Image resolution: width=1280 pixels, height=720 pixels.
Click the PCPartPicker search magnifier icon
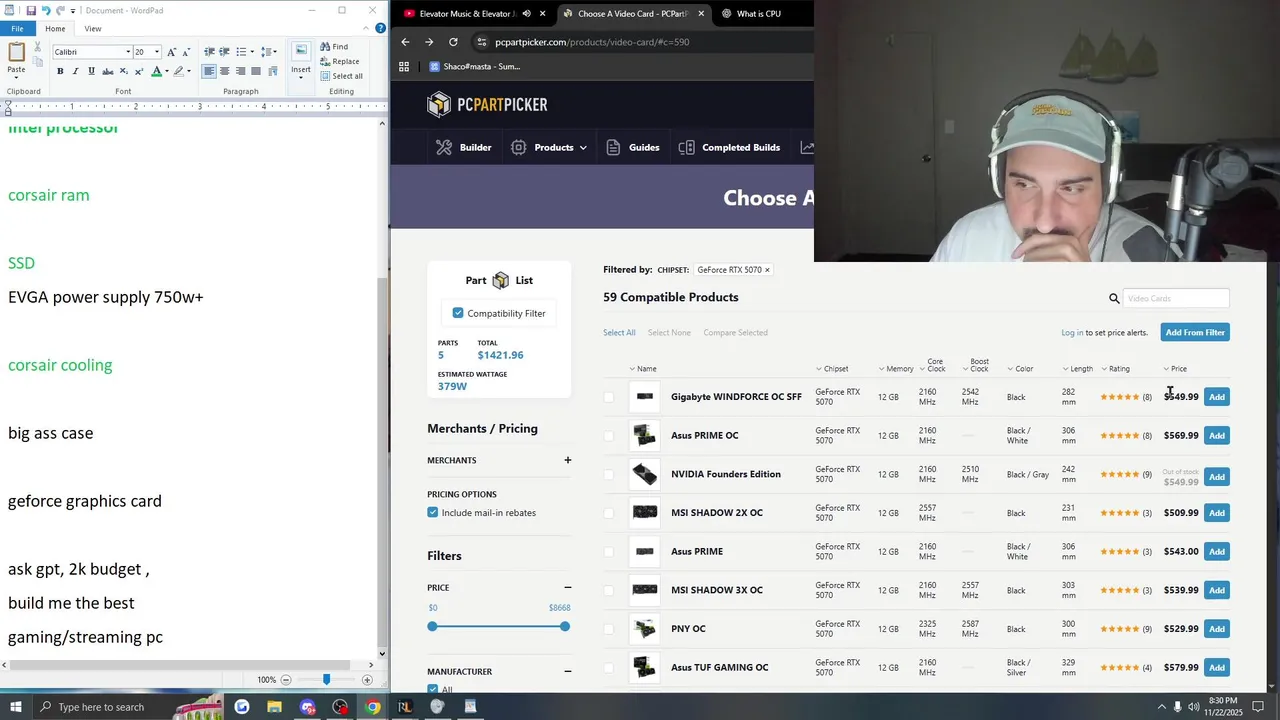(1114, 298)
